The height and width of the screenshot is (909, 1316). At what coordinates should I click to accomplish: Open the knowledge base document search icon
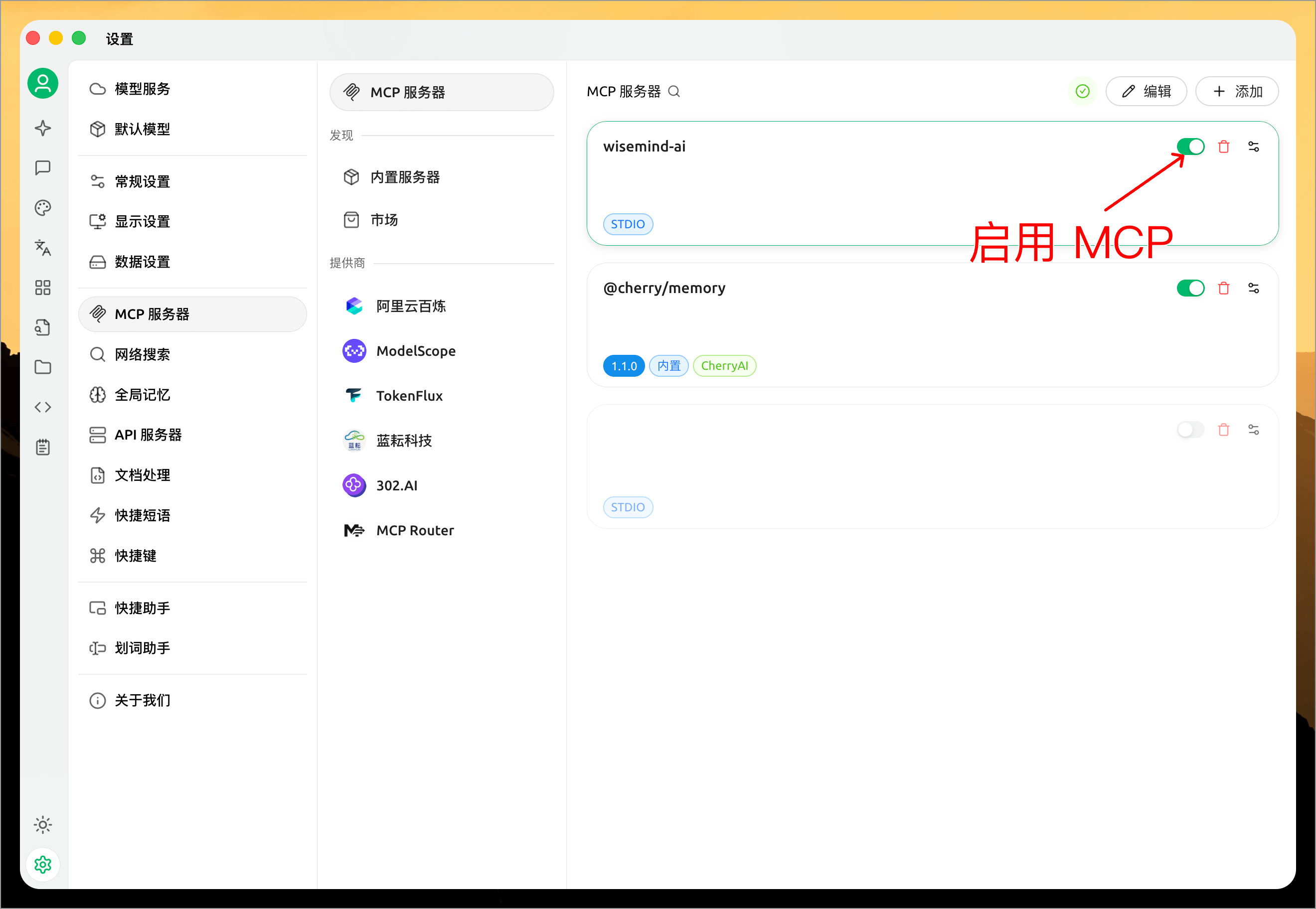point(42,327)
